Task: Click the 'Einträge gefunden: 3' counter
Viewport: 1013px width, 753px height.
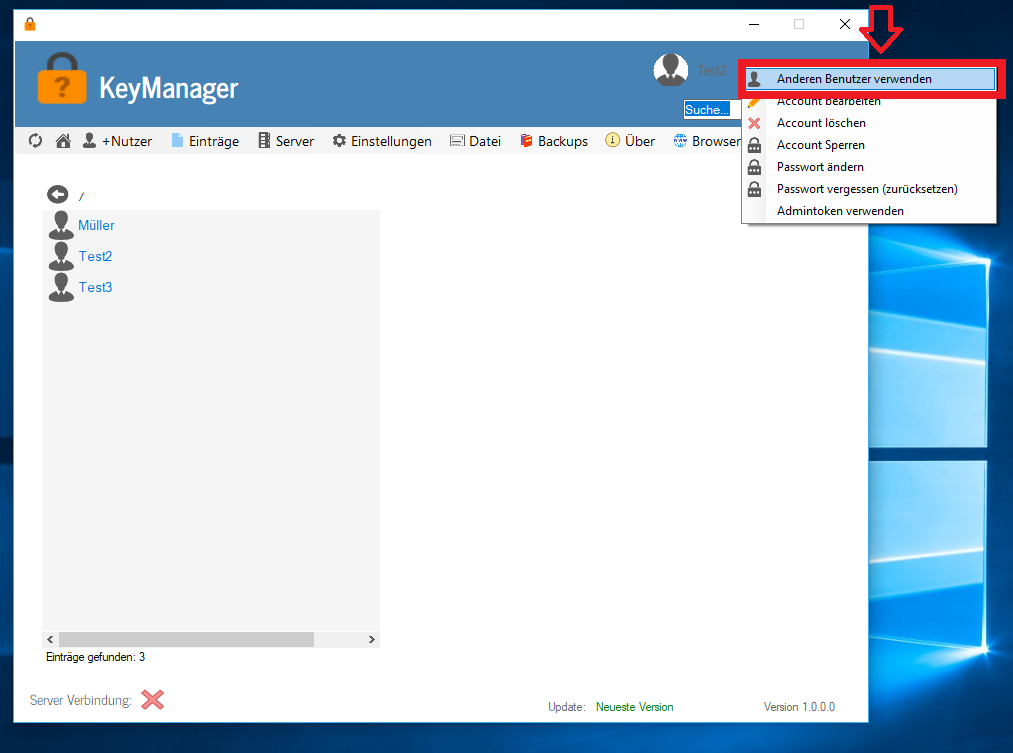Action: pos(96,657)
